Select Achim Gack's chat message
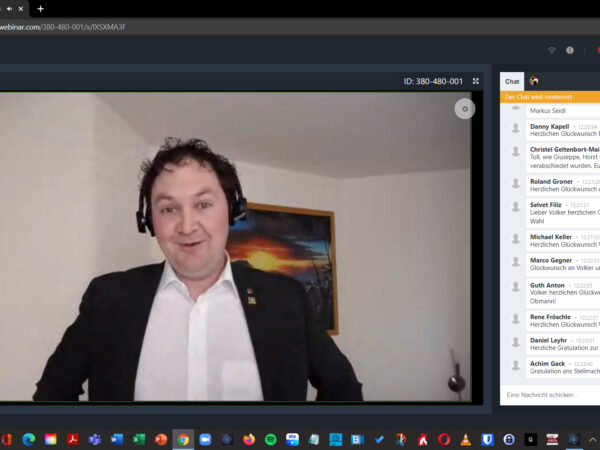The image size is (600, 450). (563, 367)
